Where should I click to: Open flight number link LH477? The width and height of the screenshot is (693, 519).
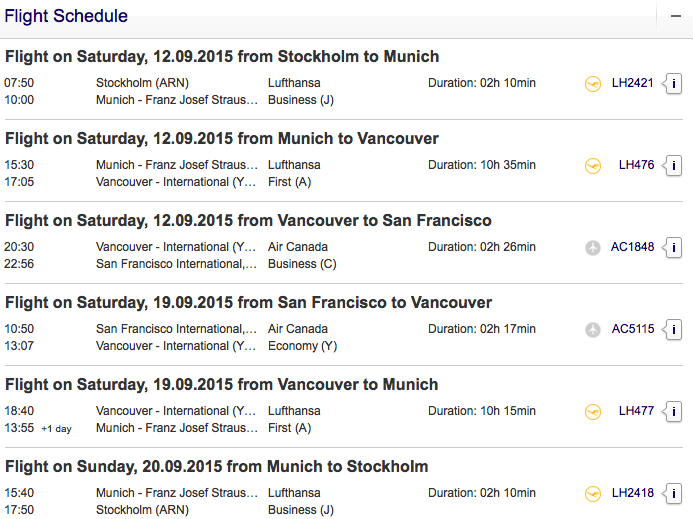point(636,410)
